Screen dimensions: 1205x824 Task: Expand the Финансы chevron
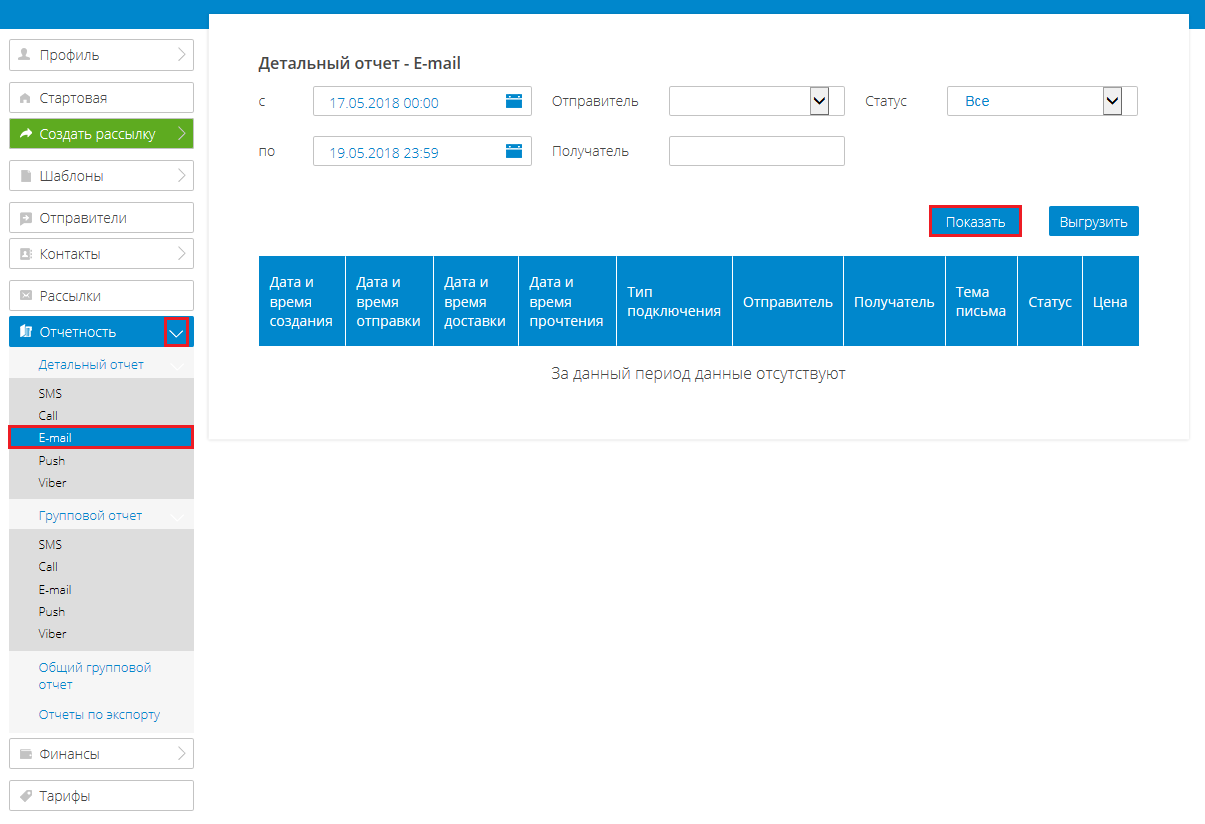click(181, 754)
